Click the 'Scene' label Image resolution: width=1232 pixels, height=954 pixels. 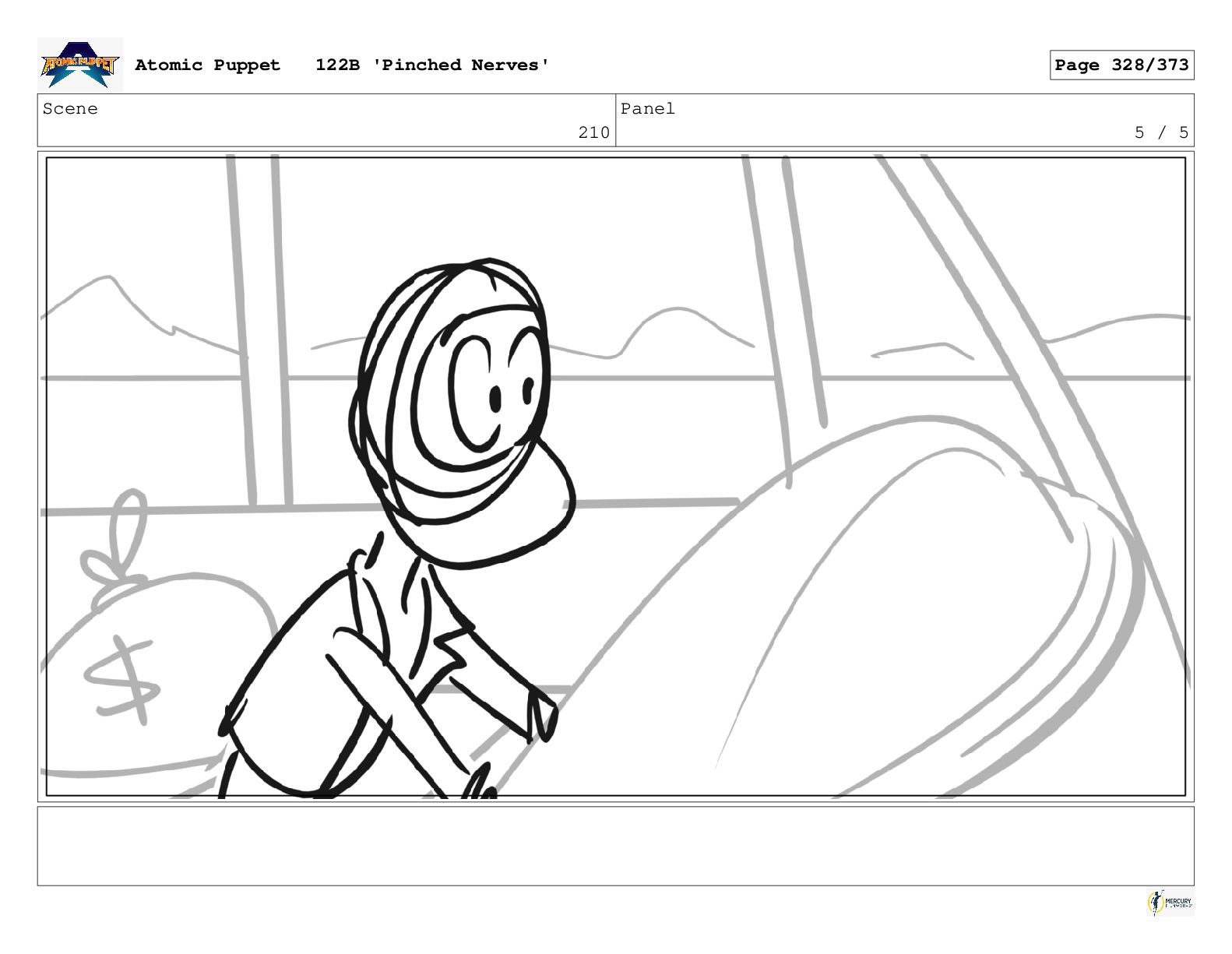(70, 109)
